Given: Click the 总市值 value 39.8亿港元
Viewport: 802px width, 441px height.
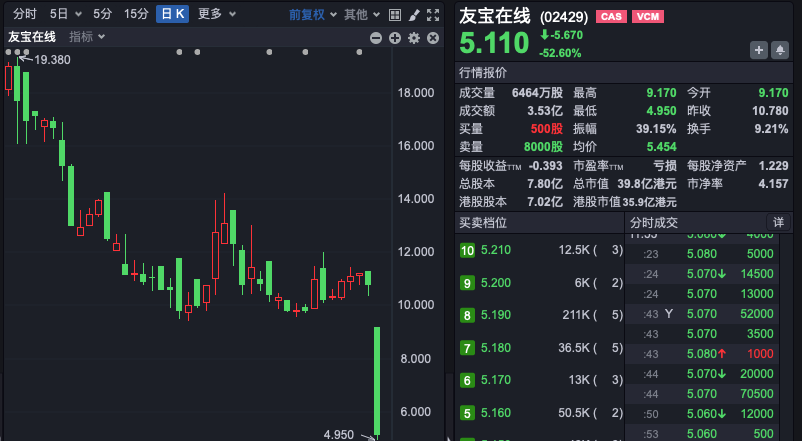Looking at the screenshot, I should [x=647, y=183].
